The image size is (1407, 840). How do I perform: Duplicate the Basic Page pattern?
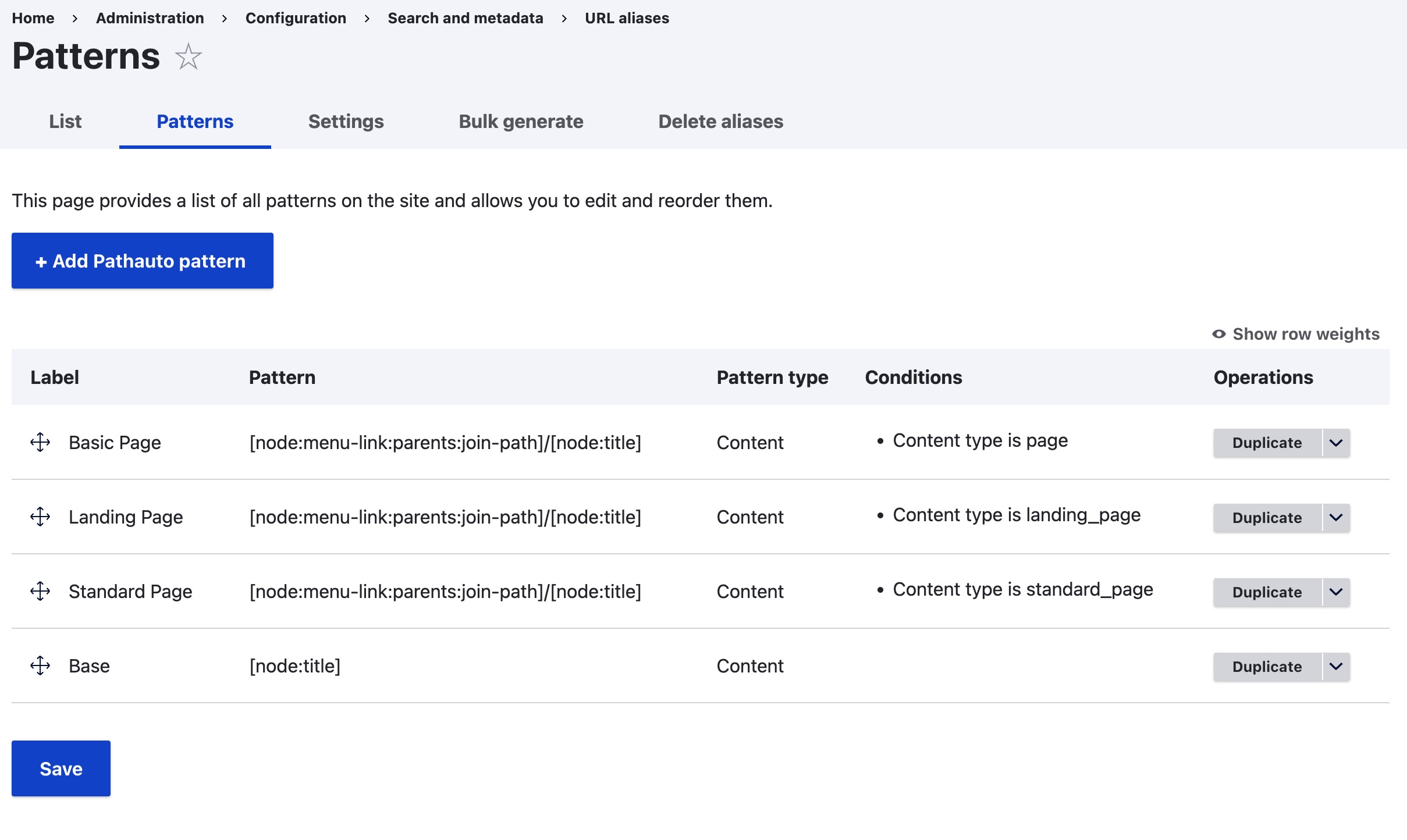click(x=1267, y=443)
